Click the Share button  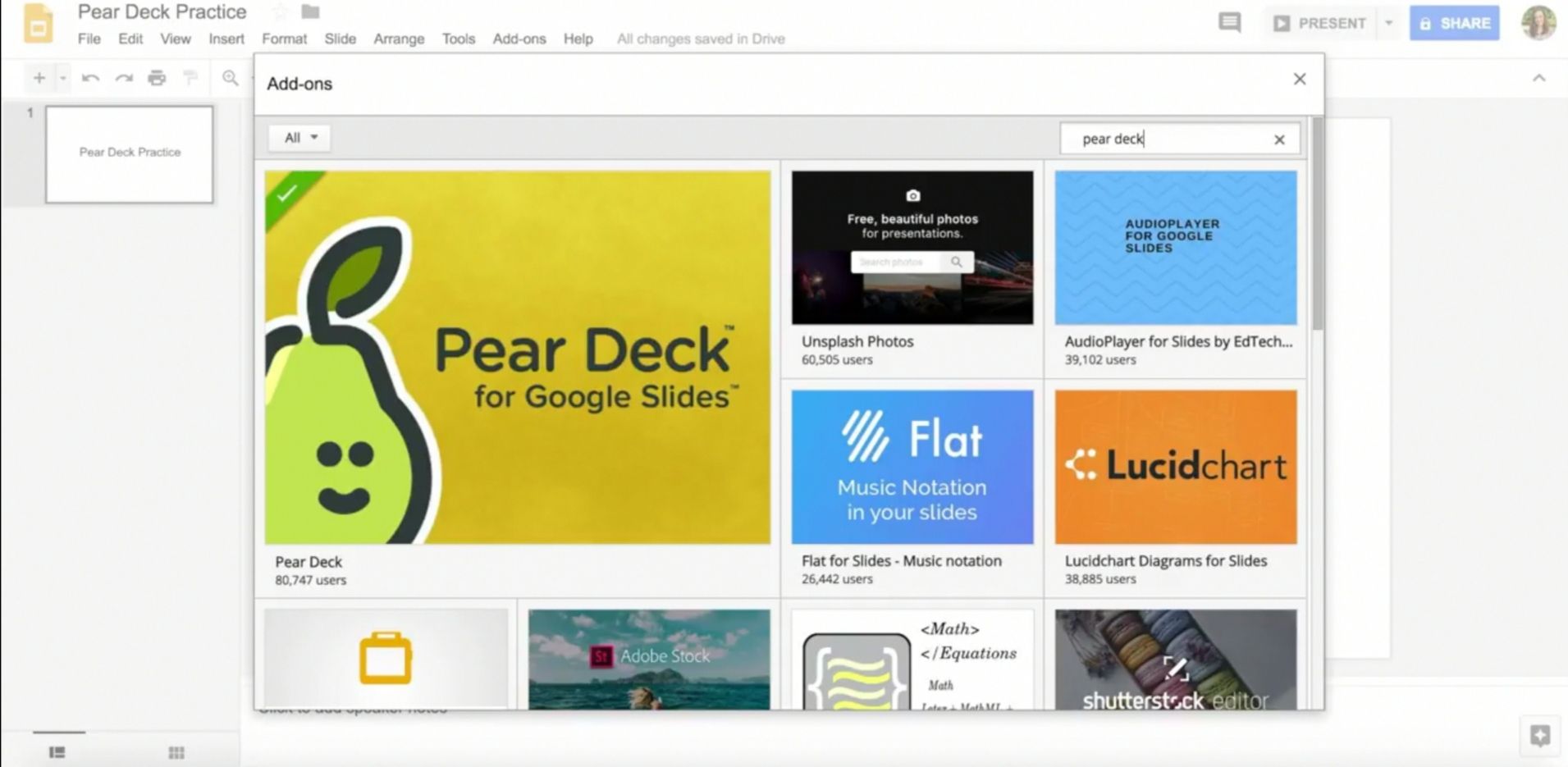(x=1455, y=23)
